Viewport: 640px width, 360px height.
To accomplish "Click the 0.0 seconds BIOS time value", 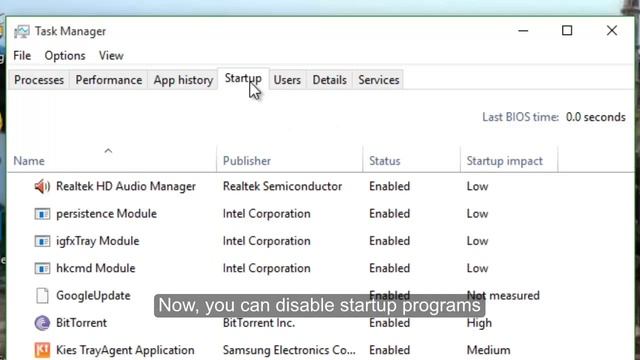I will [x=596, y=117].
